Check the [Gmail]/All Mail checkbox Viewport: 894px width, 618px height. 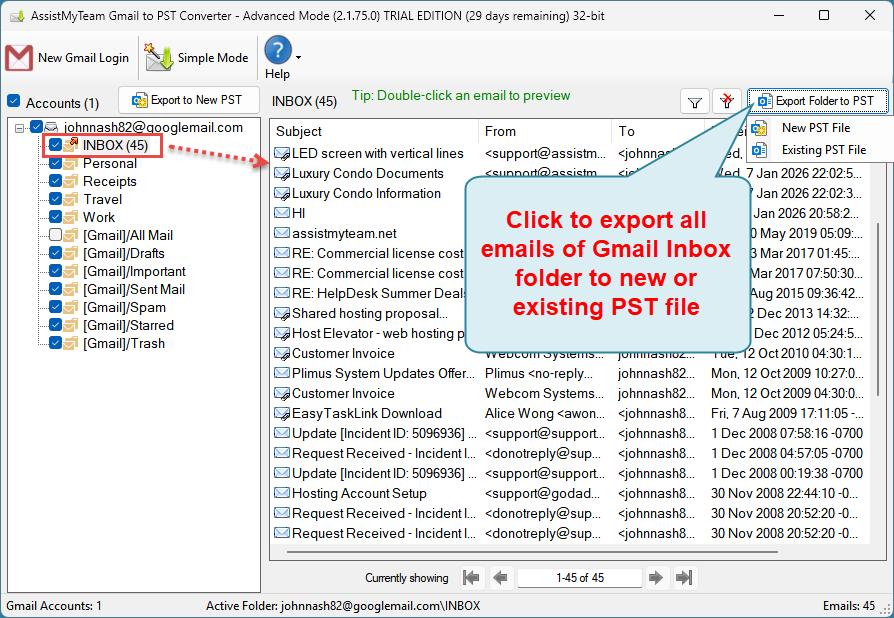55,235
